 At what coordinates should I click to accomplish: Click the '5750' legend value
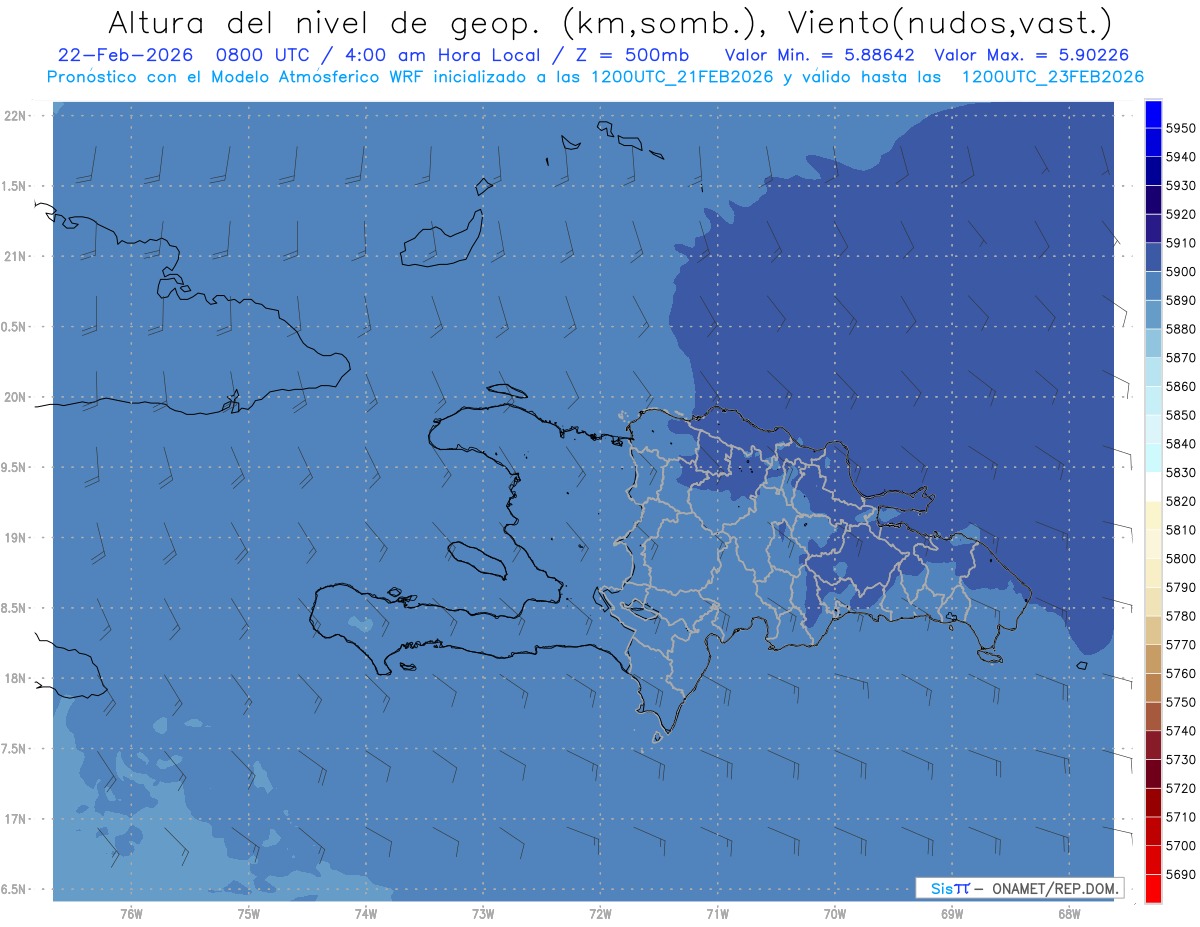1180,702
